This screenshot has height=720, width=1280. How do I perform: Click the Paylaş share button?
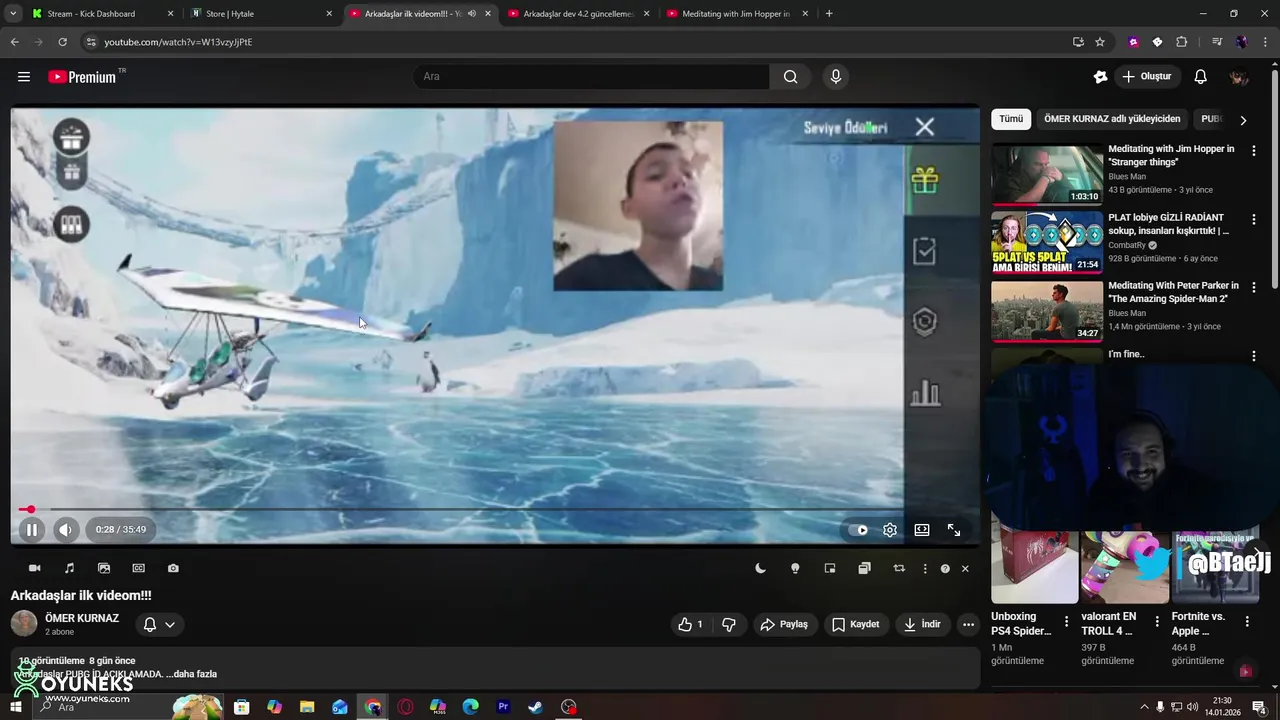tap(785, 624)
